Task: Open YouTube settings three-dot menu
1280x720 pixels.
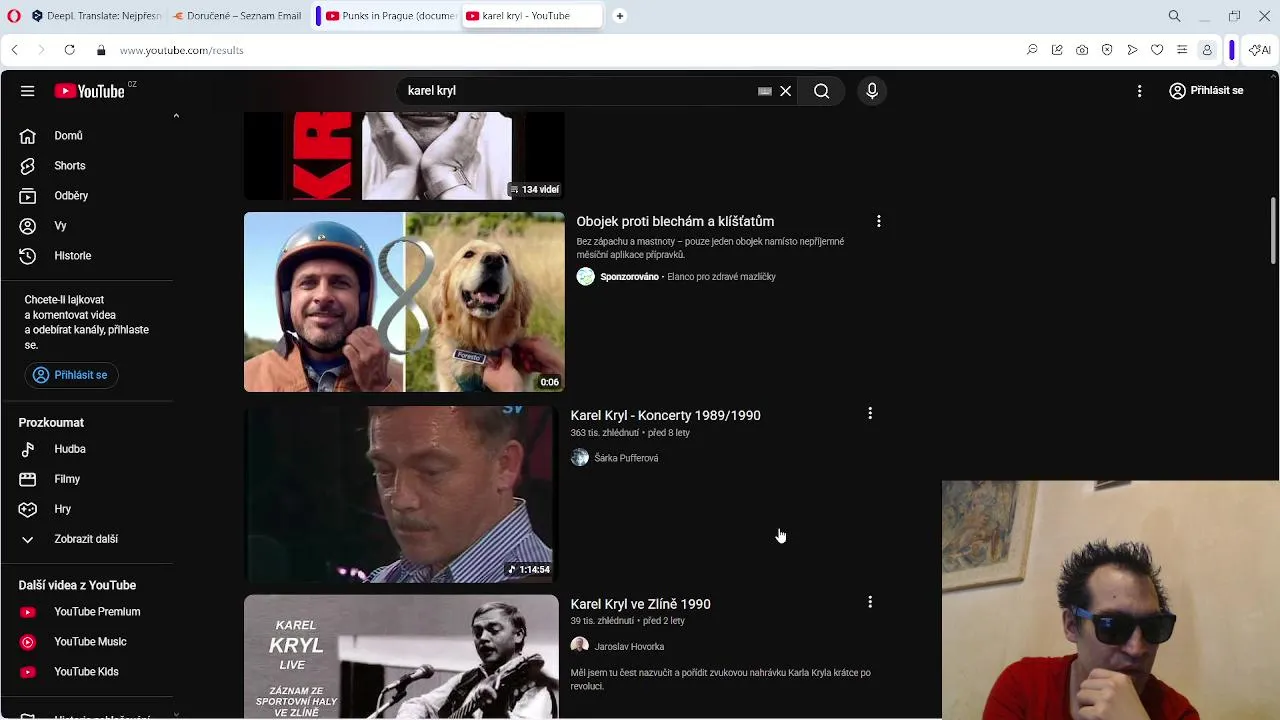Action: point(1139,91)
